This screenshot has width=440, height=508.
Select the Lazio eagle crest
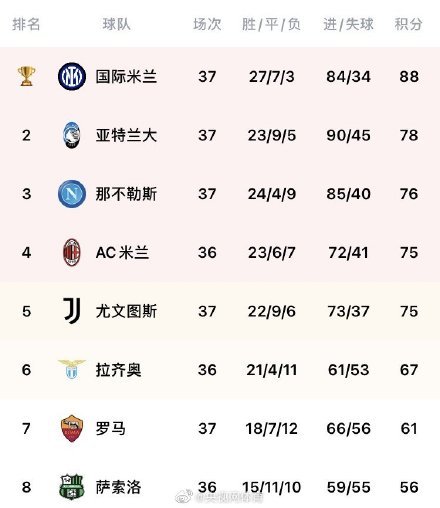coord(72,369)
